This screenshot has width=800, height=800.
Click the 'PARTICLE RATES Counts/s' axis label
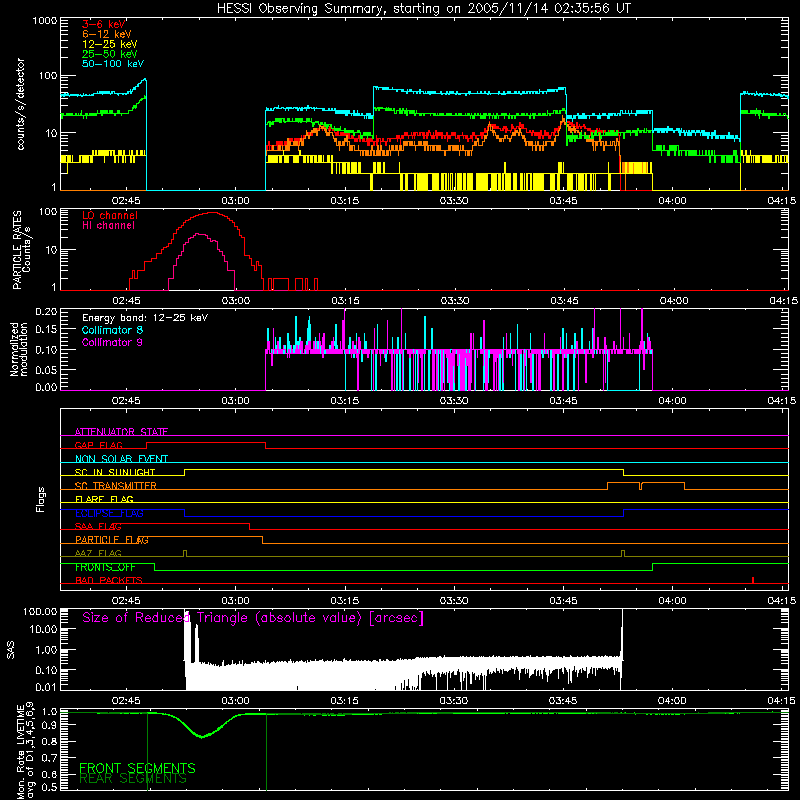[x=21, y=250]
